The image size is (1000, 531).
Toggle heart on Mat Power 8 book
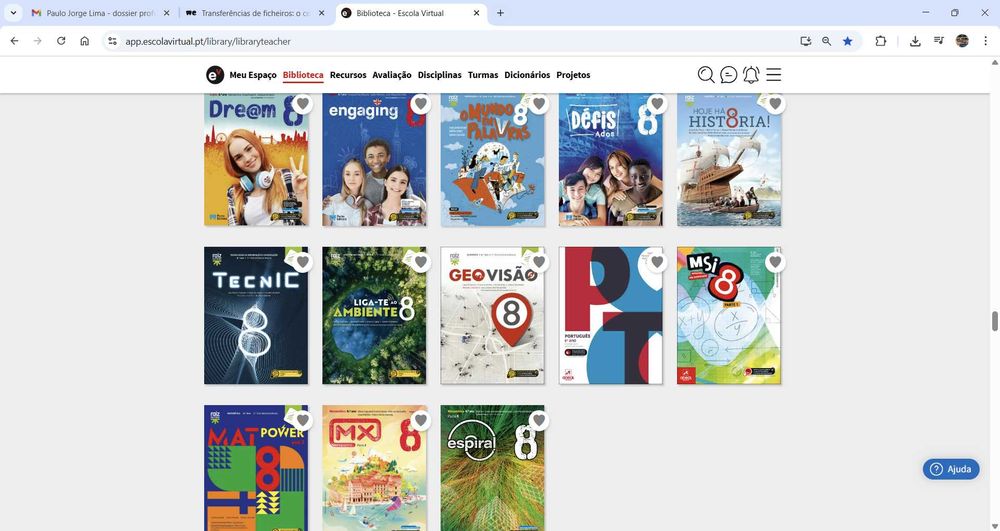tap(302, 420)
